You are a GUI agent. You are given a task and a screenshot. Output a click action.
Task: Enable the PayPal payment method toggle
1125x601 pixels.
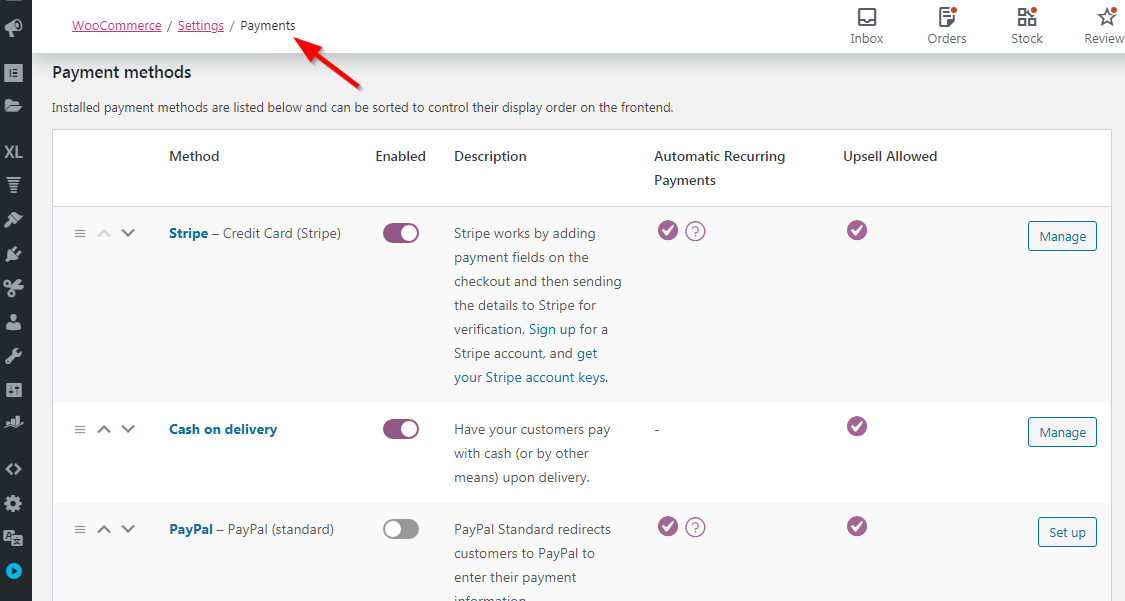click(x=401, y=529)
